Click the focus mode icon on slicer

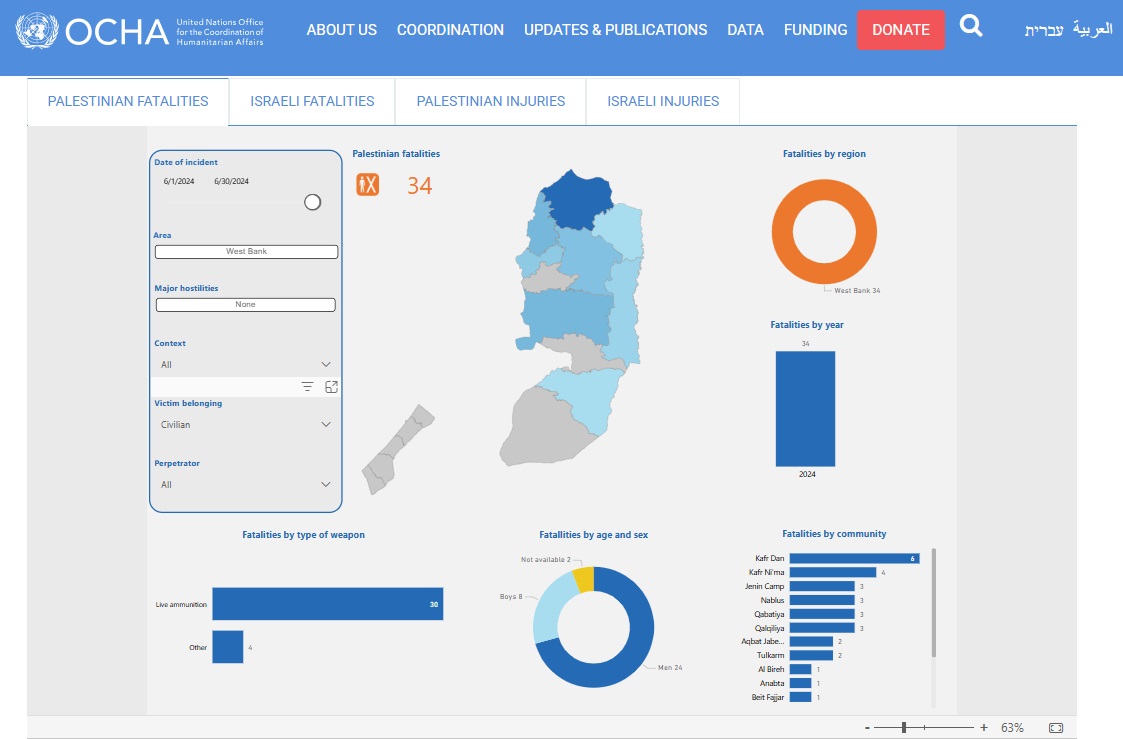(x=331, y=386)
